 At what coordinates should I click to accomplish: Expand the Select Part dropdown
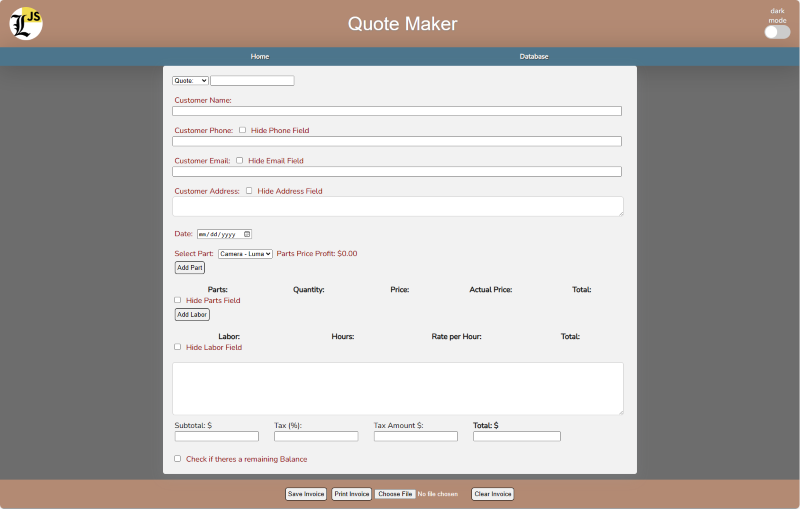point(245,253)
